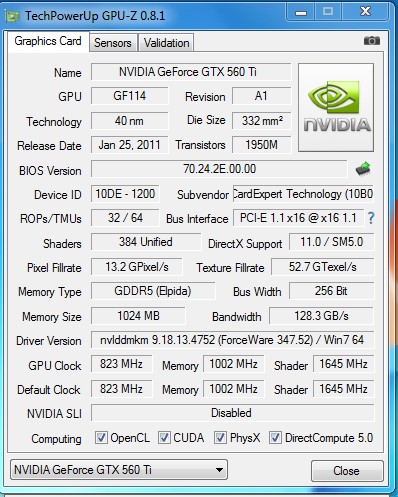Viewport: 398px width, 497px height.
Task: Click the Shaders value 384 Unified
Action: tap(146, 242)
